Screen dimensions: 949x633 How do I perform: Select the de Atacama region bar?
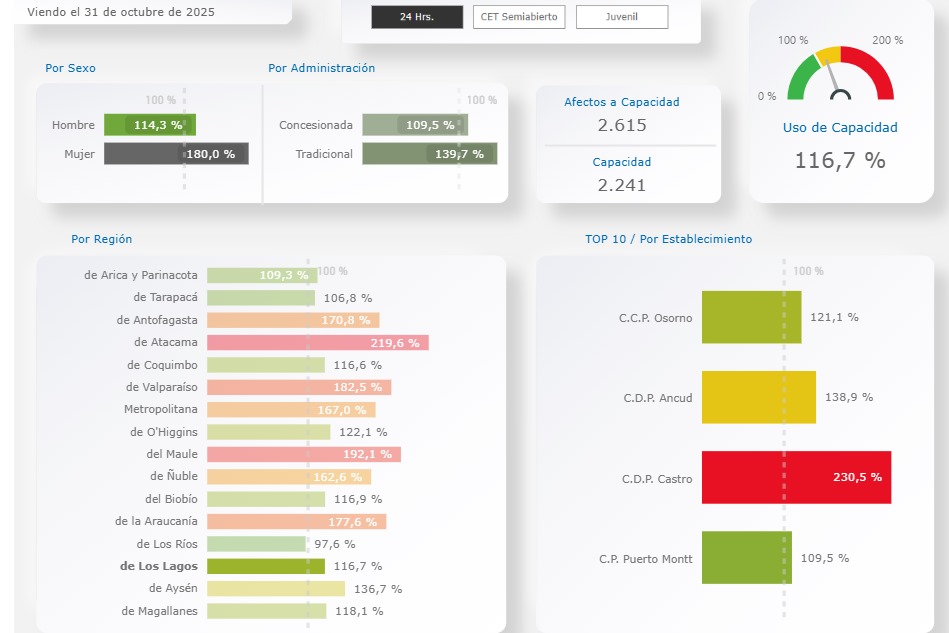pos(317,342)
